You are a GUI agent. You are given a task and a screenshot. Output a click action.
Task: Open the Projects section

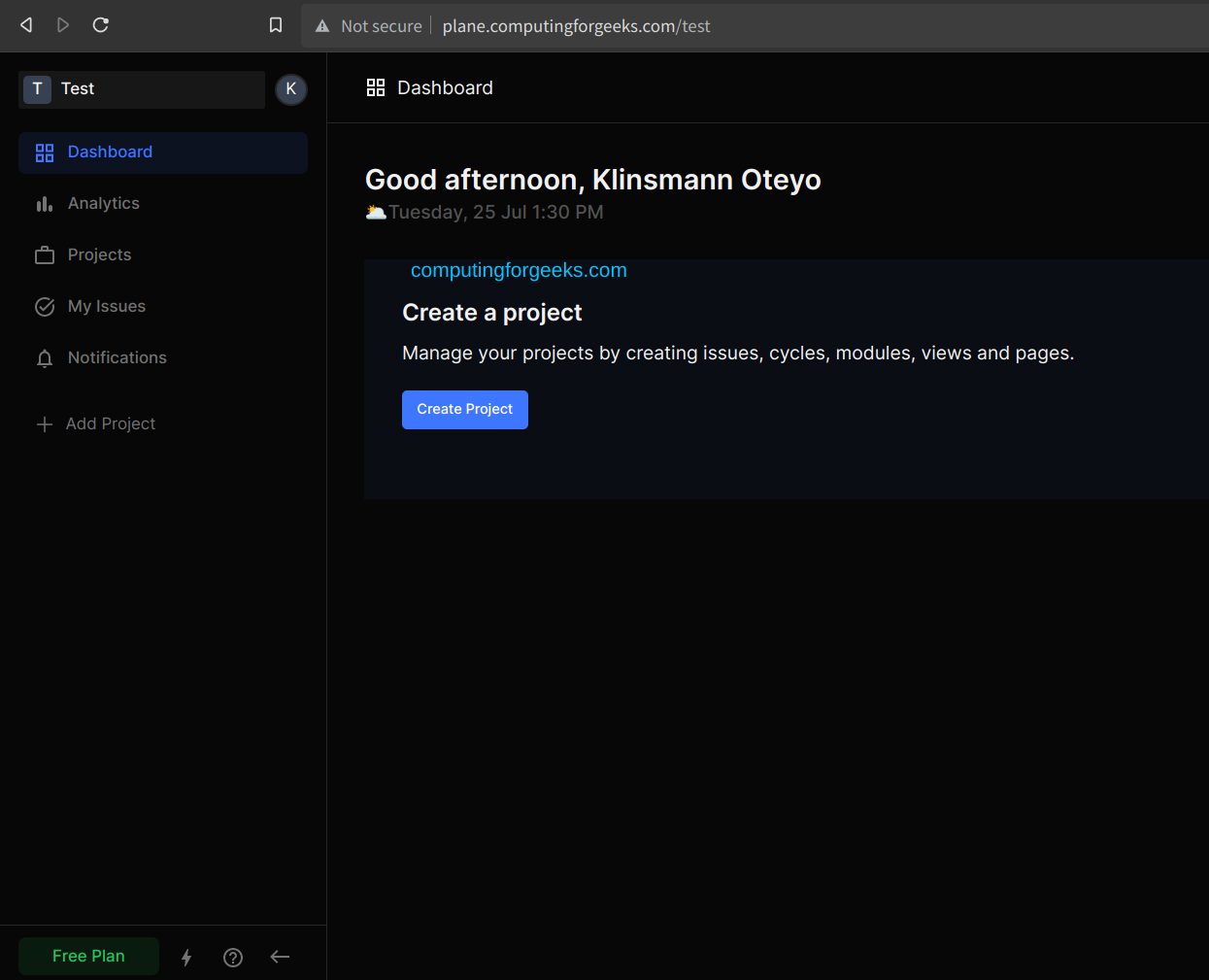(x=99, y=254)
